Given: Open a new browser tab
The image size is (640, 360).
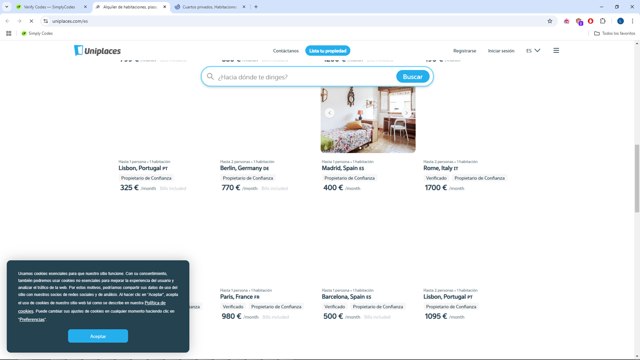Looking at the screenshot, I should pos(256,7).
